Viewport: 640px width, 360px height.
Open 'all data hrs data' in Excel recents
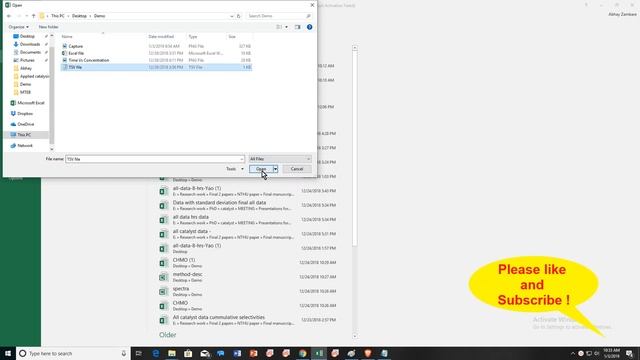tap(247, 220)
